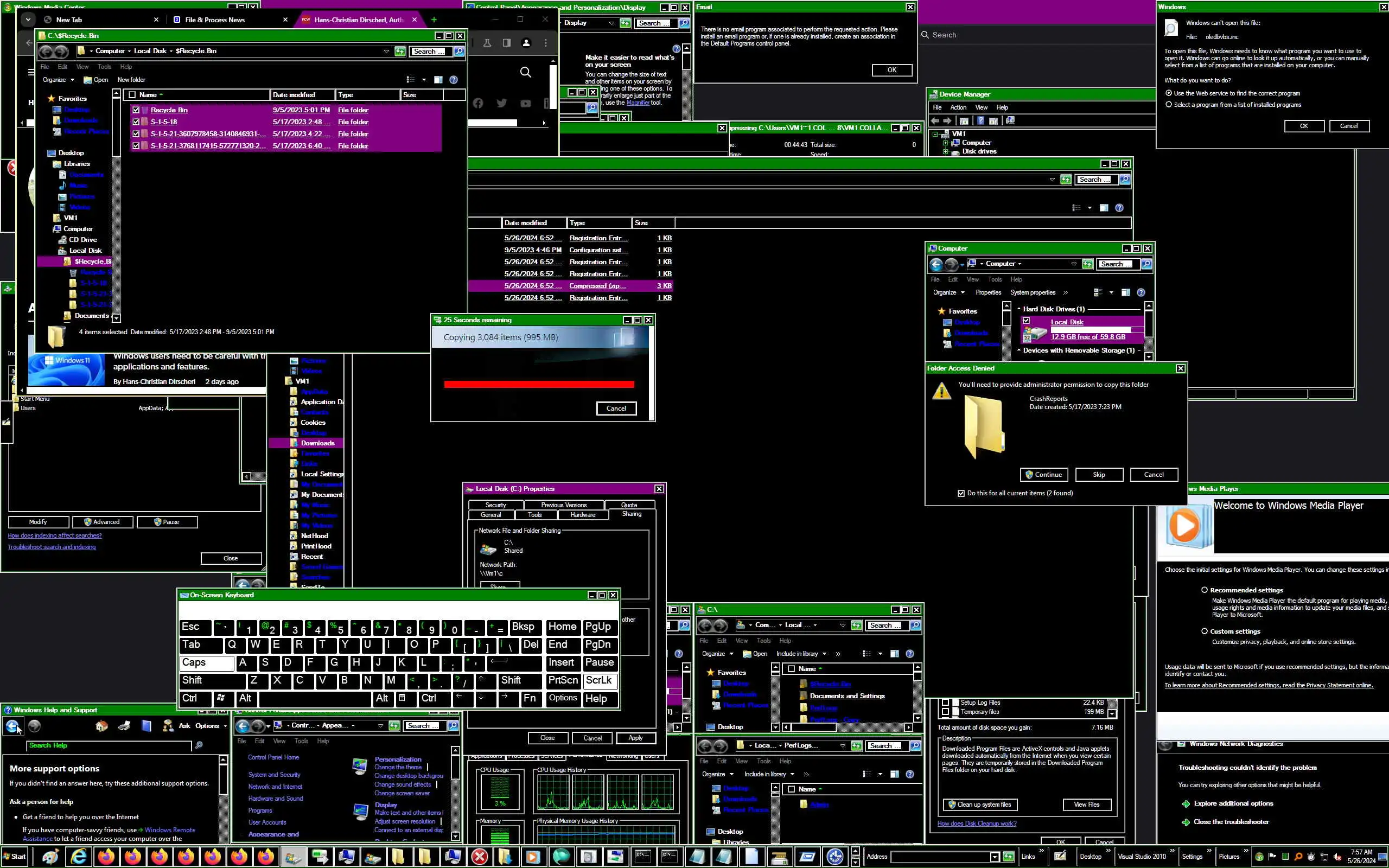
Task: Open 'Troubleshoot search and indexing' link
Action: [x=52, y=546]
